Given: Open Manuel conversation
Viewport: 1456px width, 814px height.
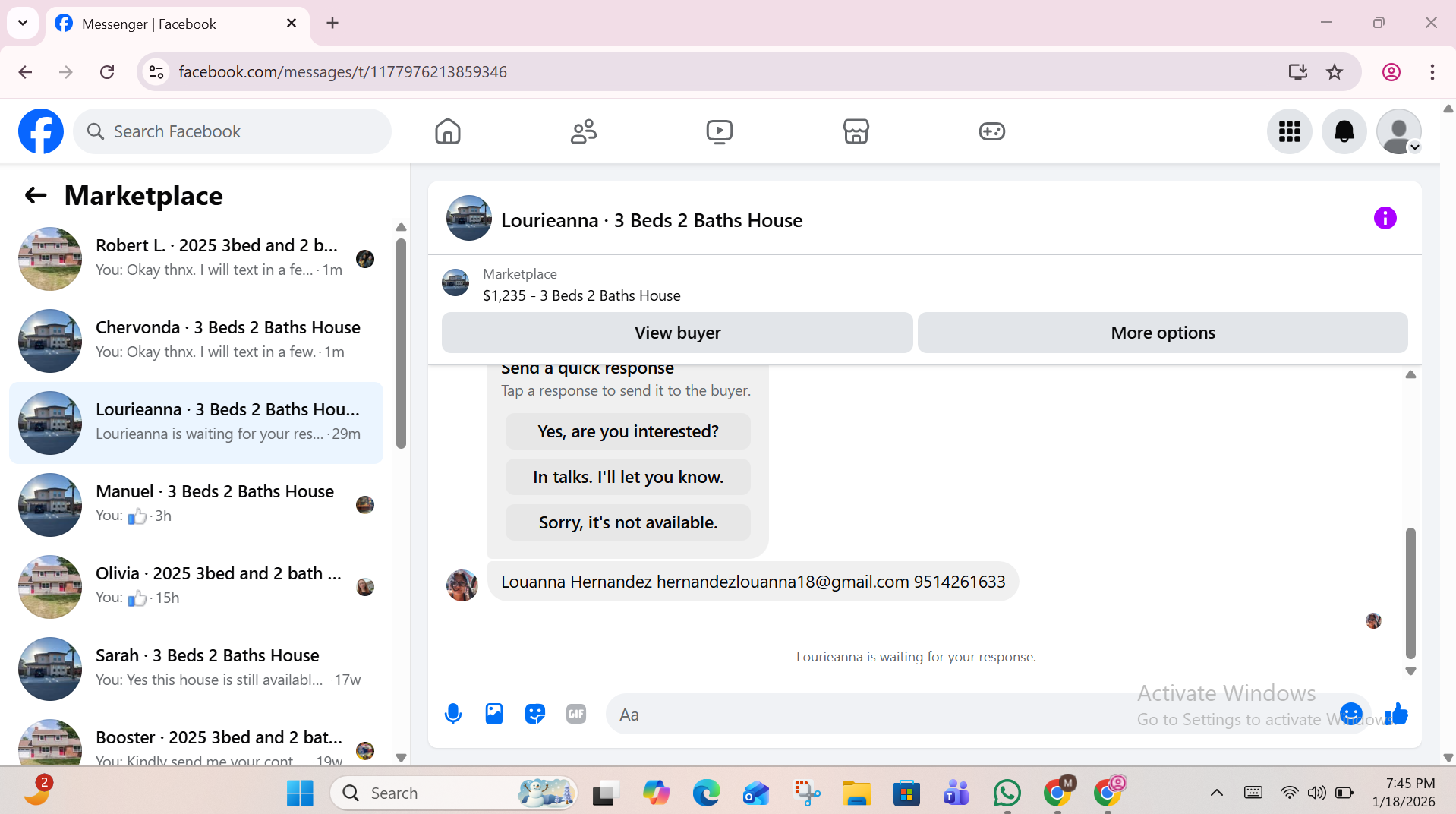Looking at the screenshot, I should pyautogui.click(x=196, y=505).
